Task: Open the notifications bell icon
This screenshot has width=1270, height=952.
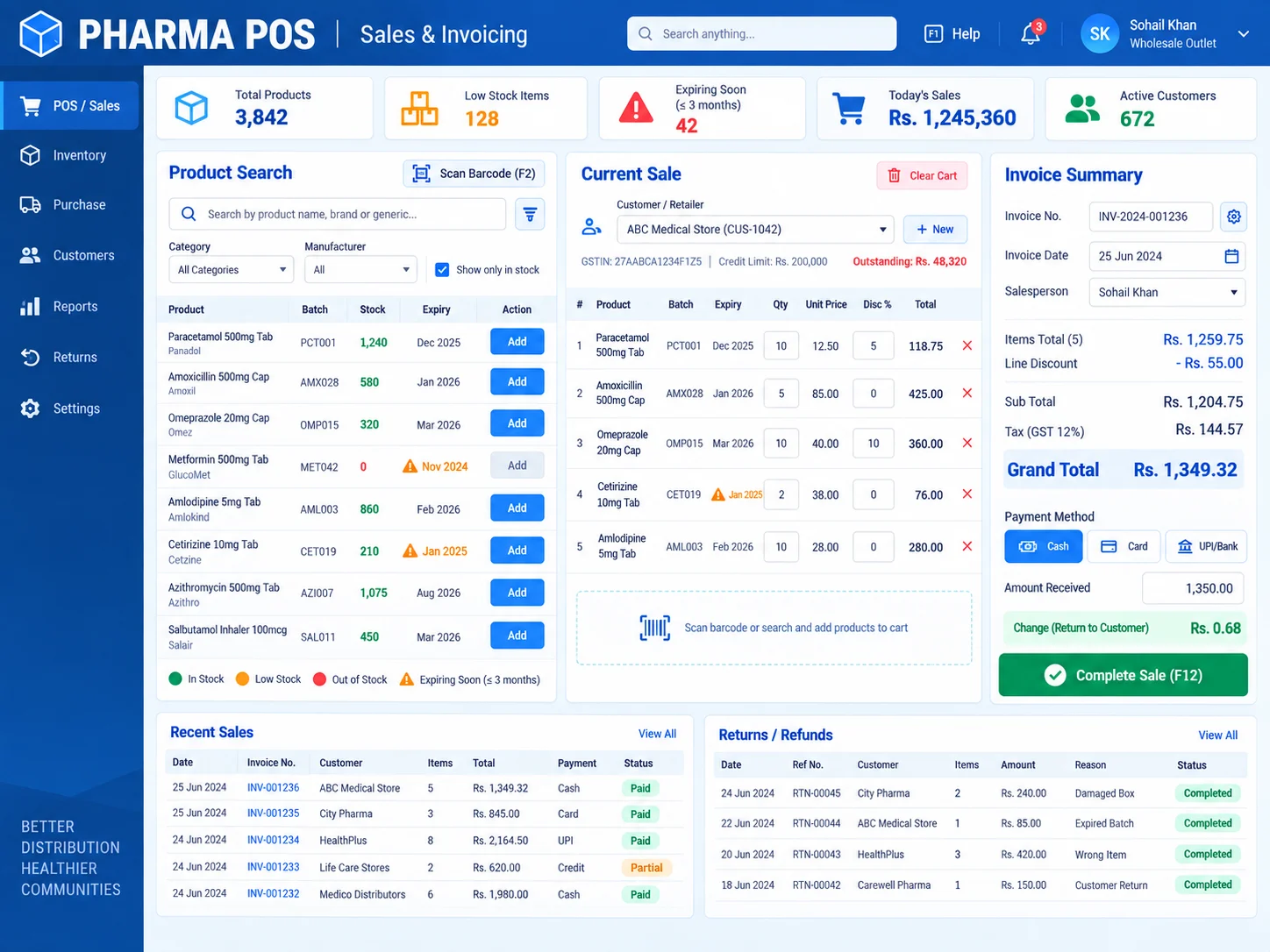Action: pyautogui.click(x=1031, y=33)
